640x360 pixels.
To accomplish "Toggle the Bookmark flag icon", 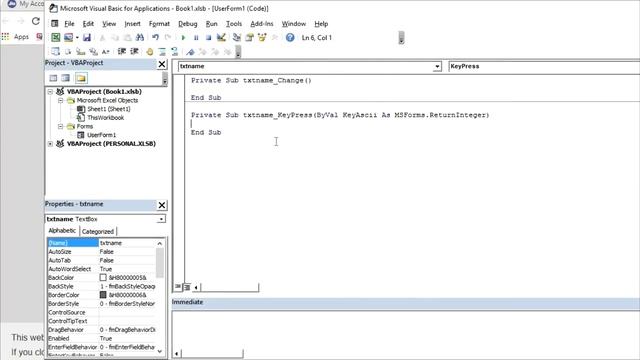I will 190,51.
